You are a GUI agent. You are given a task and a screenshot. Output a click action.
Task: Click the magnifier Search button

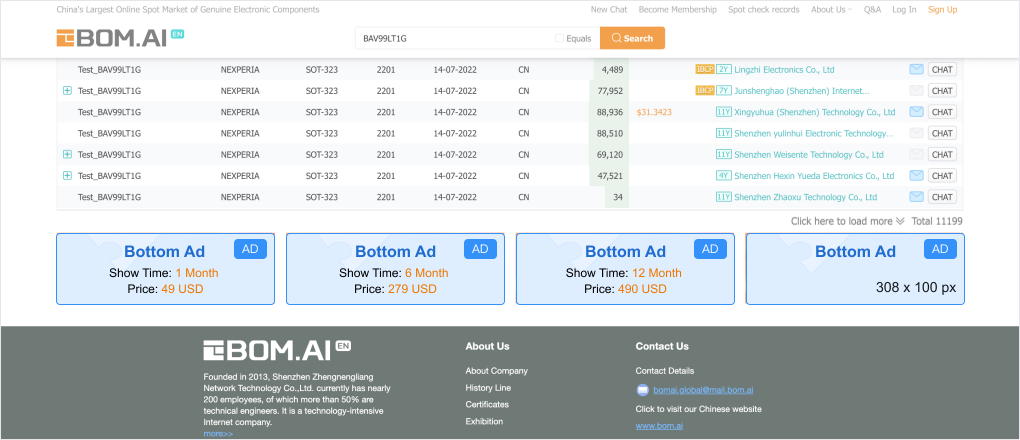[632, 38]
